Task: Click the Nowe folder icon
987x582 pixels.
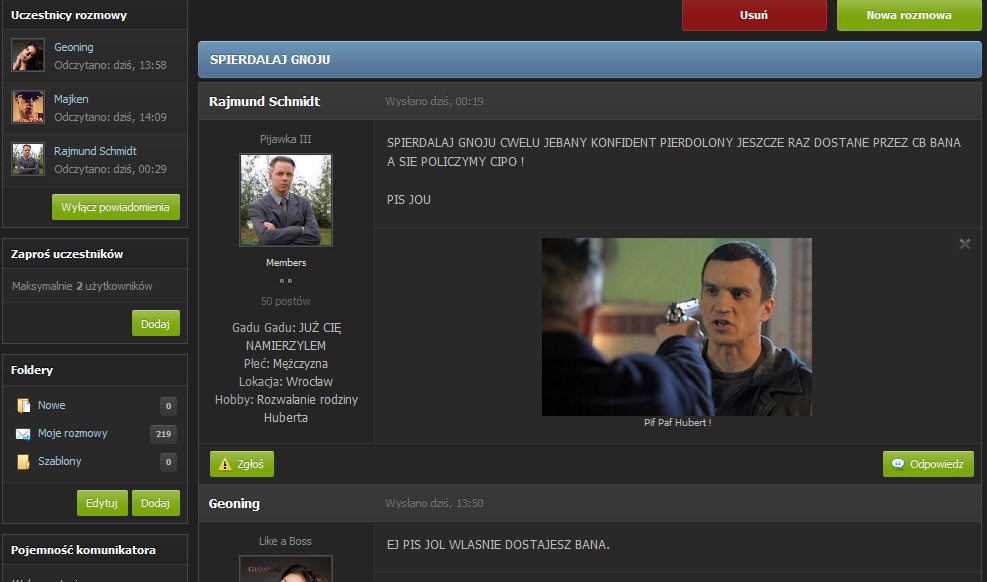Action: (23, 406)
